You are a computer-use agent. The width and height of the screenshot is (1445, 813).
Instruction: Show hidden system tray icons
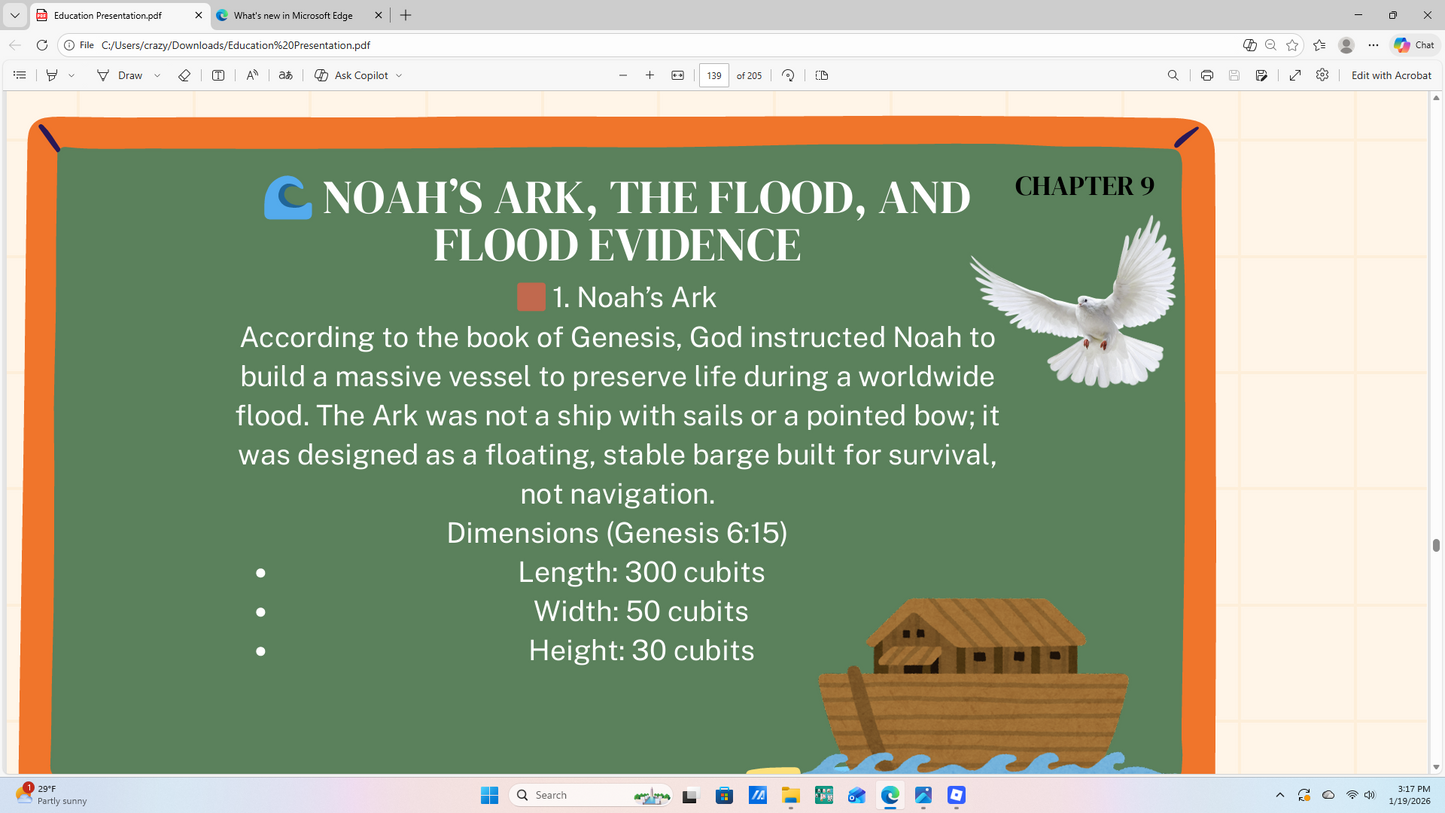[x=1279, y=795]
